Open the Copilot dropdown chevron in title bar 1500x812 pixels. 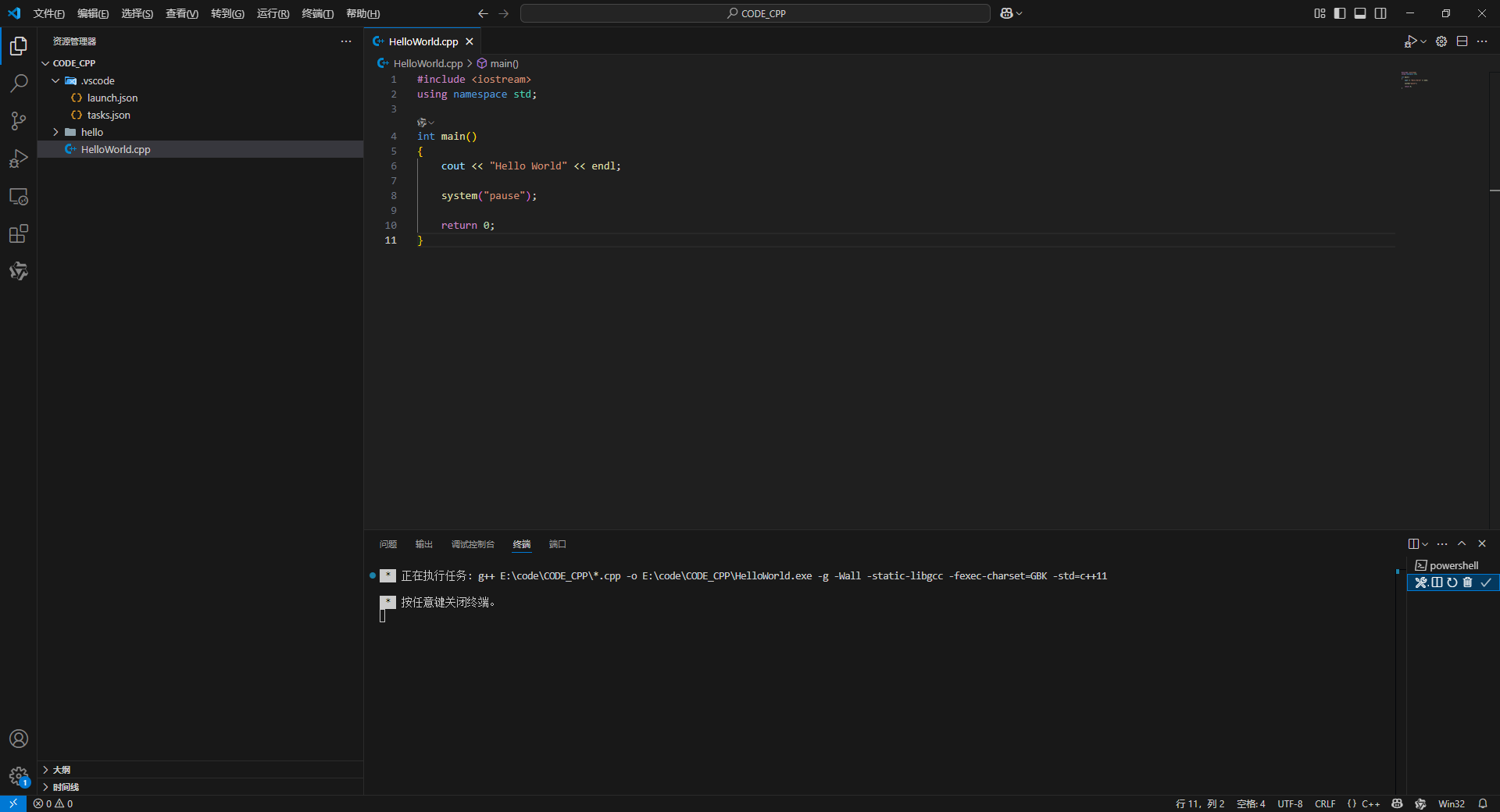(1019, 13)
